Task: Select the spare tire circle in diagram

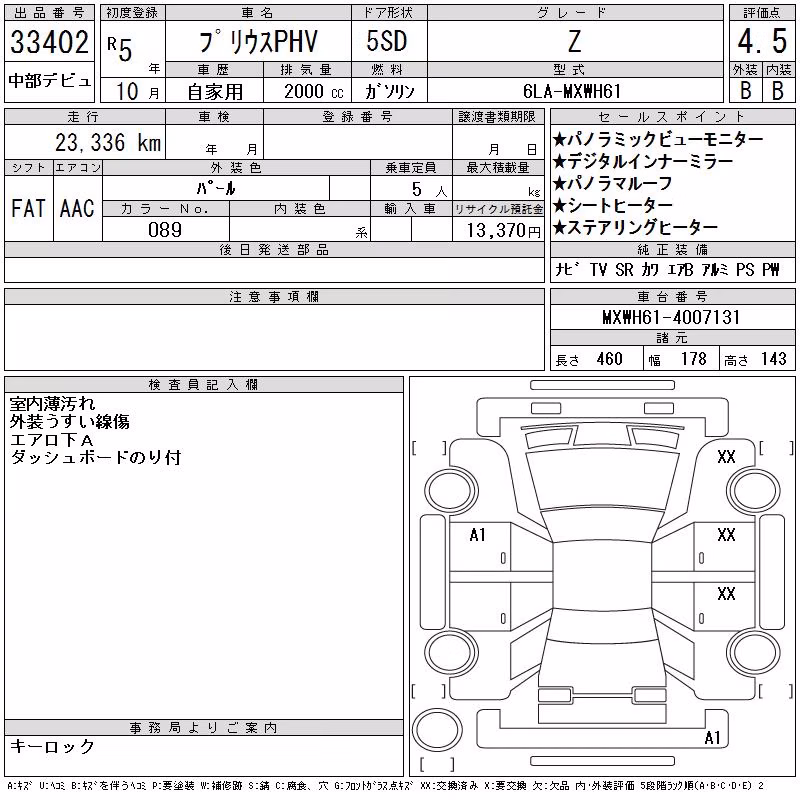Action: [x=437, y=731]
